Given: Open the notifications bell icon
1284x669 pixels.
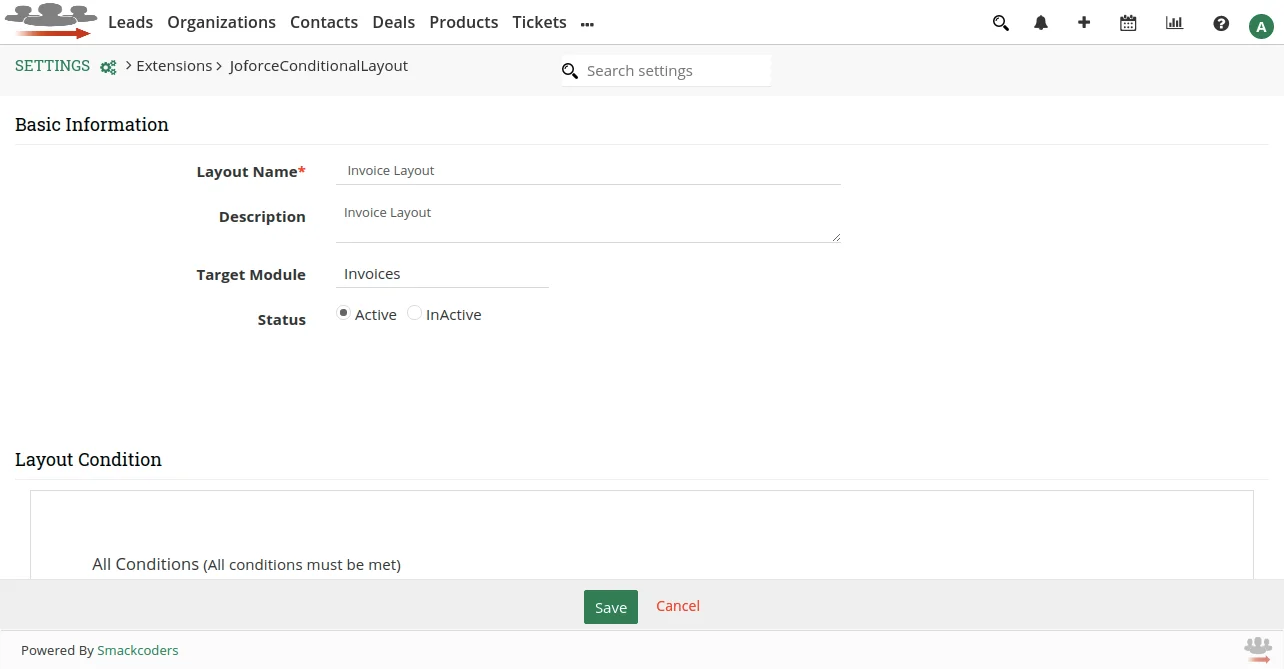Looking at the screenshot, I should click(x=1040, y=22).
